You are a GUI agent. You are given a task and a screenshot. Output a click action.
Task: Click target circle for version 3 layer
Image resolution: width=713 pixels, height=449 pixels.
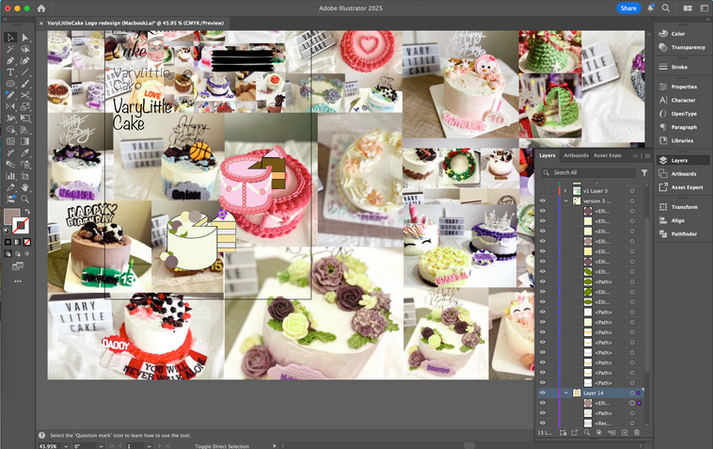click(632, 201)
